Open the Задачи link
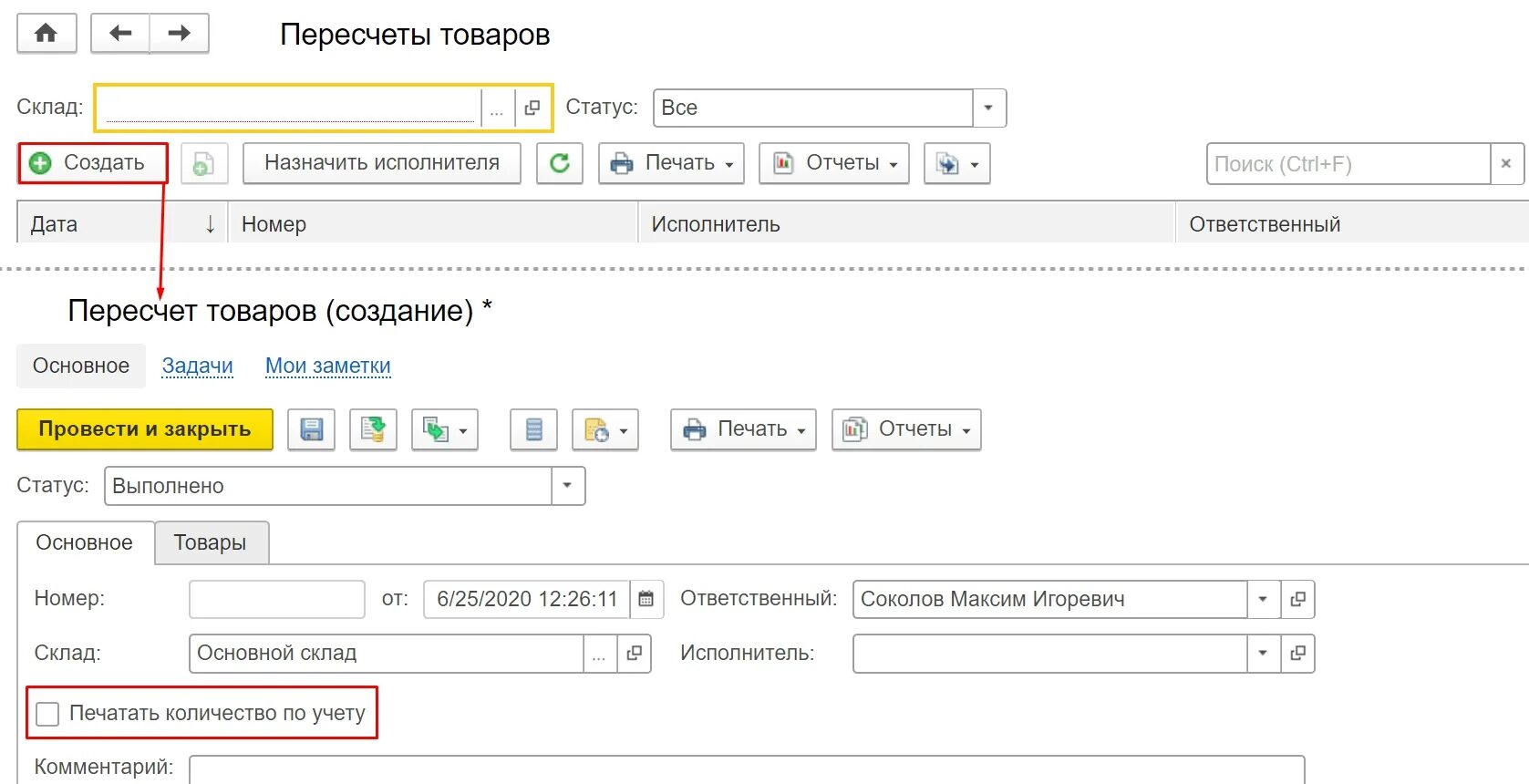 click(x=198, y=366)
